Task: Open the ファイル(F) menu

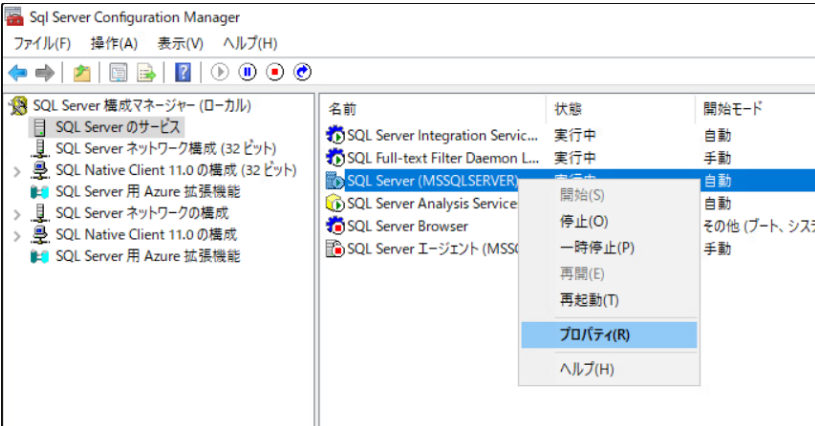Action: pyautogui.click(x=42, y=43)
